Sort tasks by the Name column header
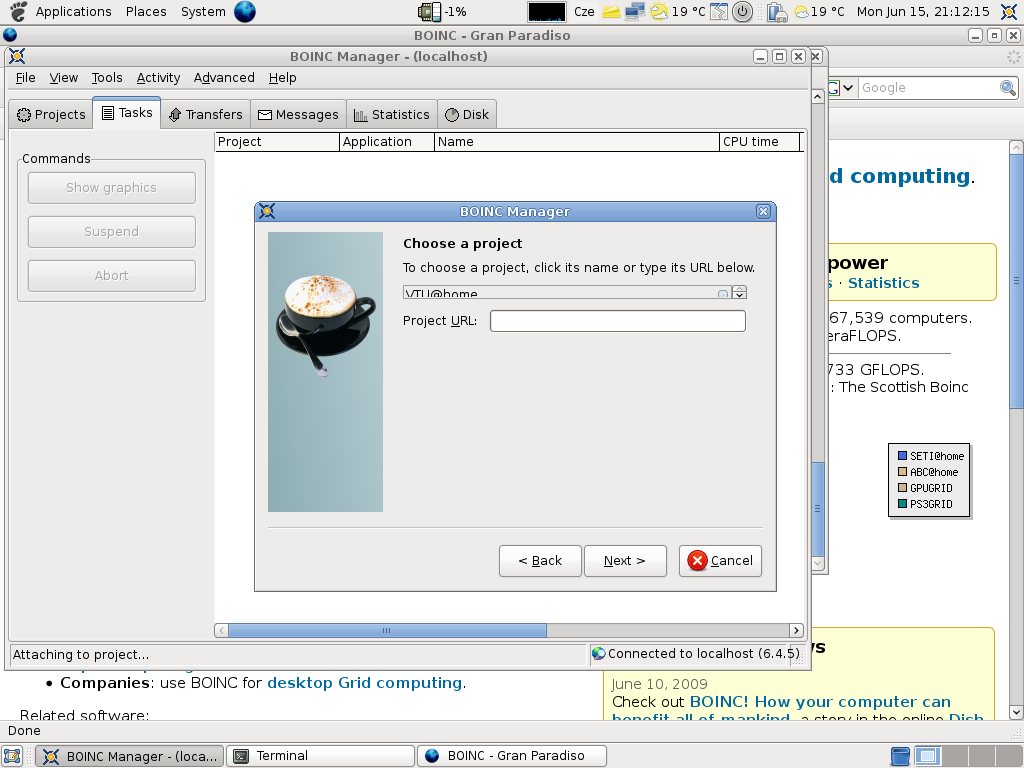The width and height of the screenshot is (1024, 768). [577, 142]
